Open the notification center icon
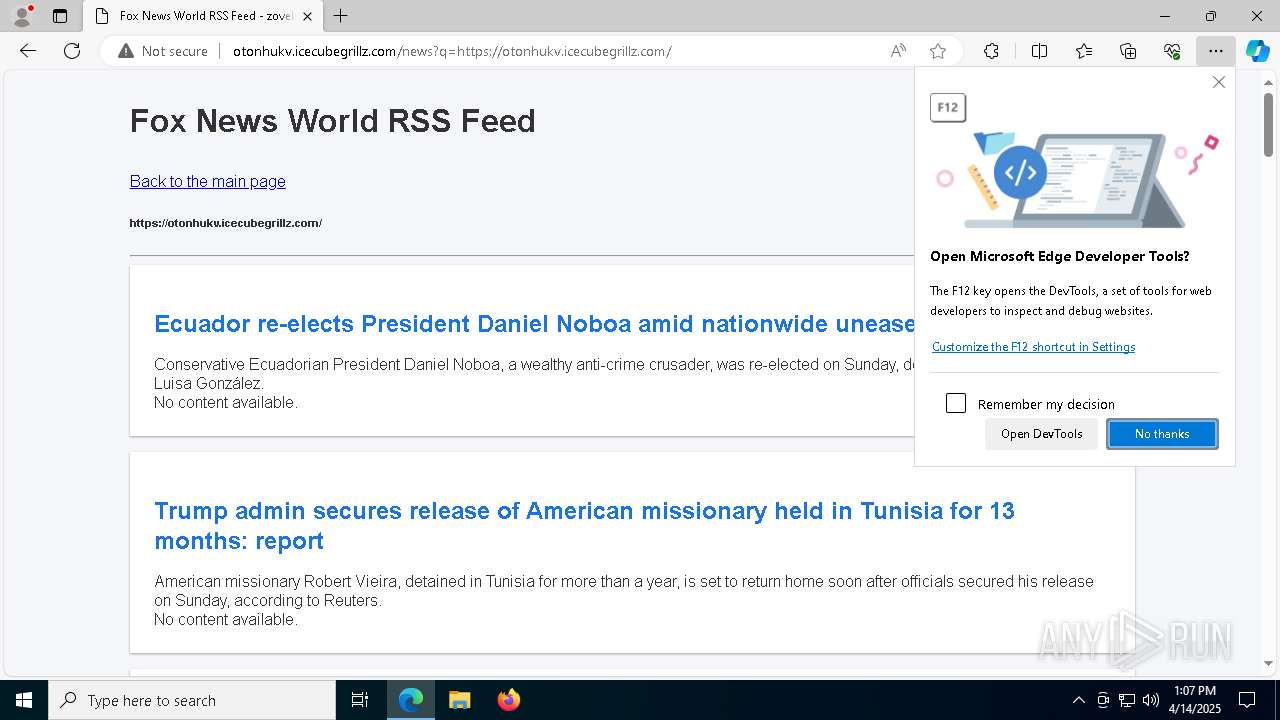The height and width of the screenshot is (720, 1280). tap(1247, 700)
